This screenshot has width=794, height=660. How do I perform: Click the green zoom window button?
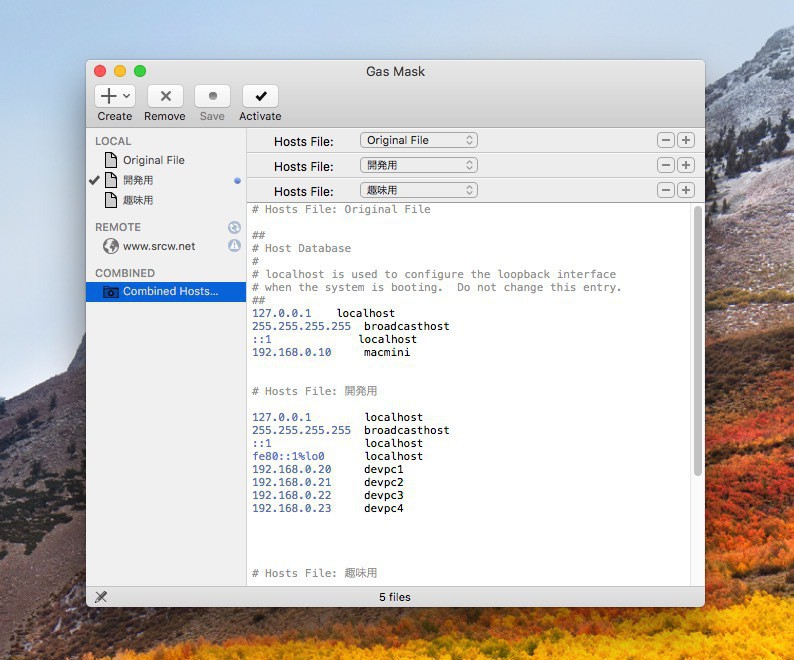(x=140, y=71)
